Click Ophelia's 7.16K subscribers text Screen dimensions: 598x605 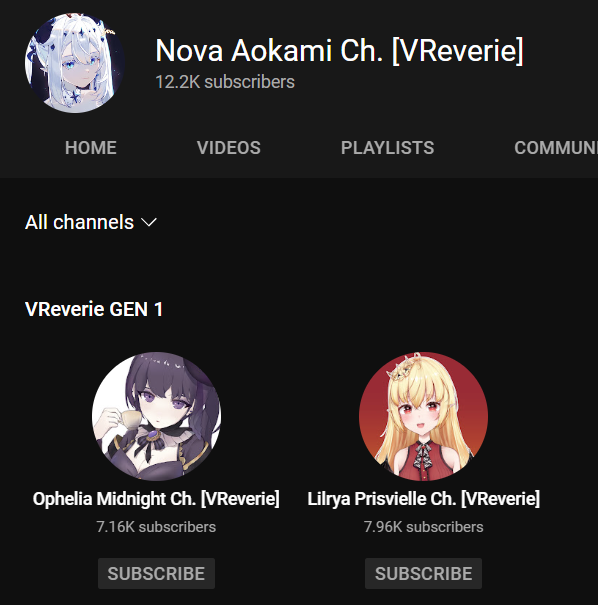click(156, 527)
